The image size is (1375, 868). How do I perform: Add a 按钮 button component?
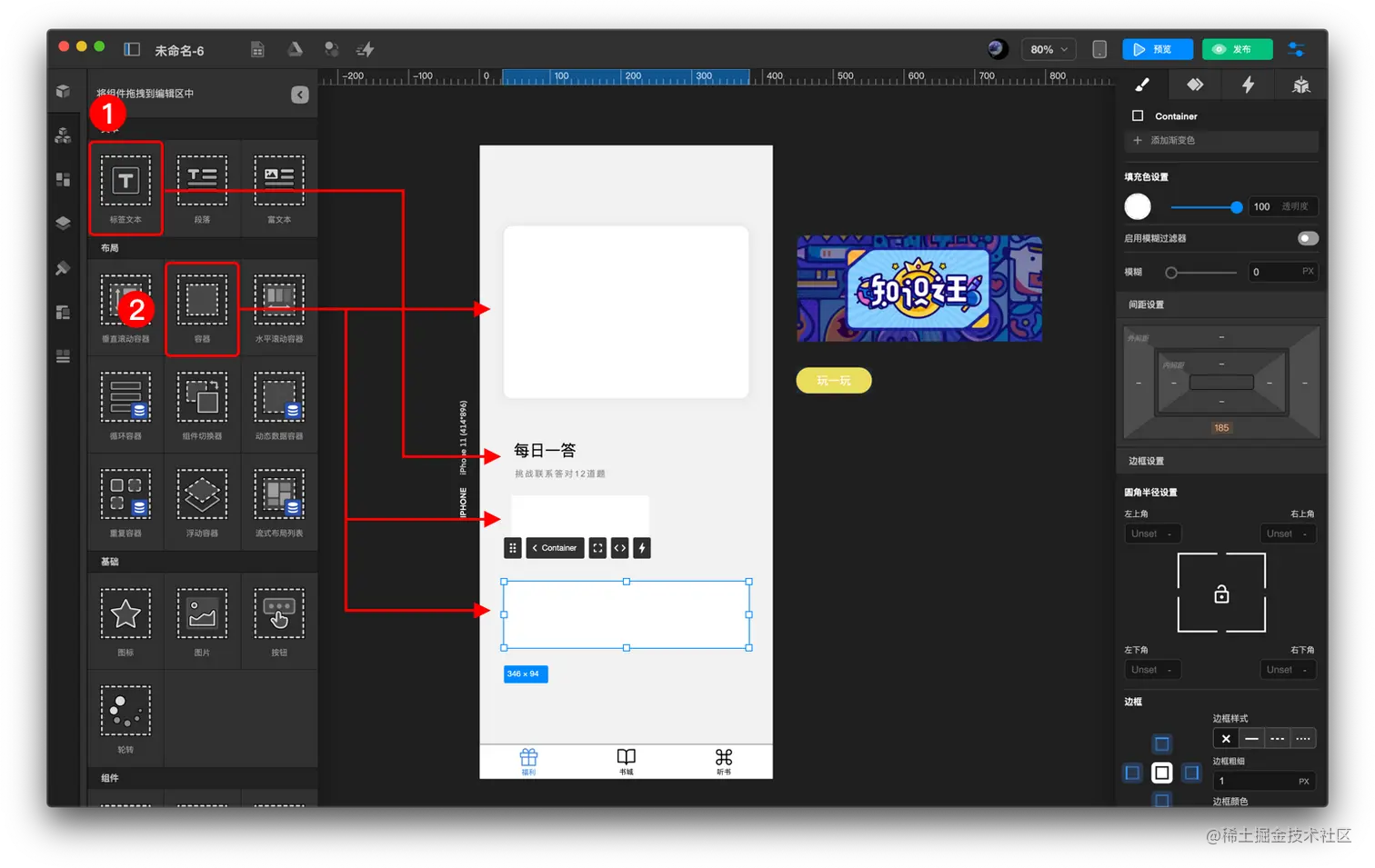pos(279,622)
